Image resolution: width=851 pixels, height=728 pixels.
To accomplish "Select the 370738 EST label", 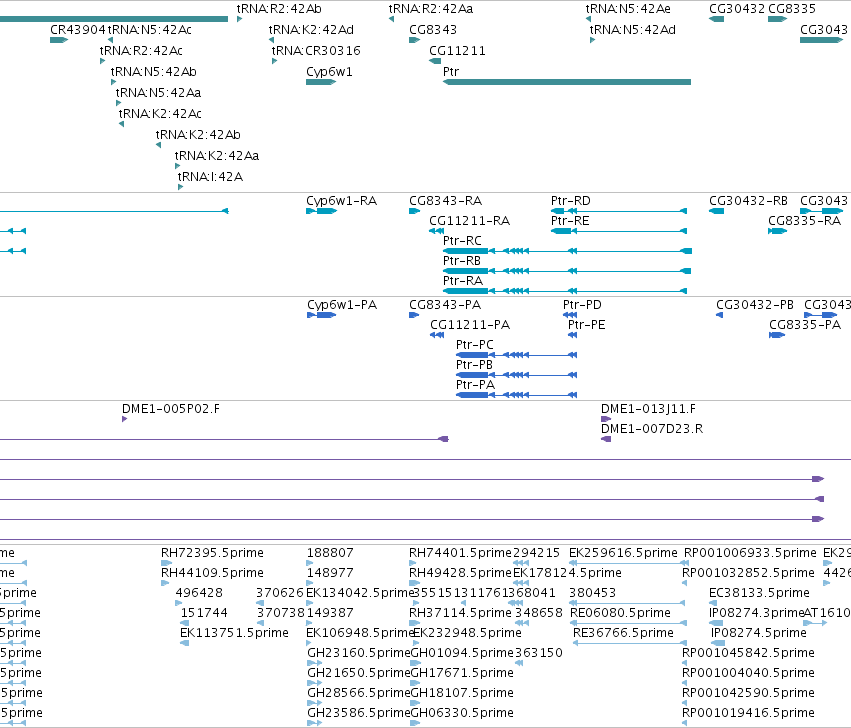I will (280, 613).
